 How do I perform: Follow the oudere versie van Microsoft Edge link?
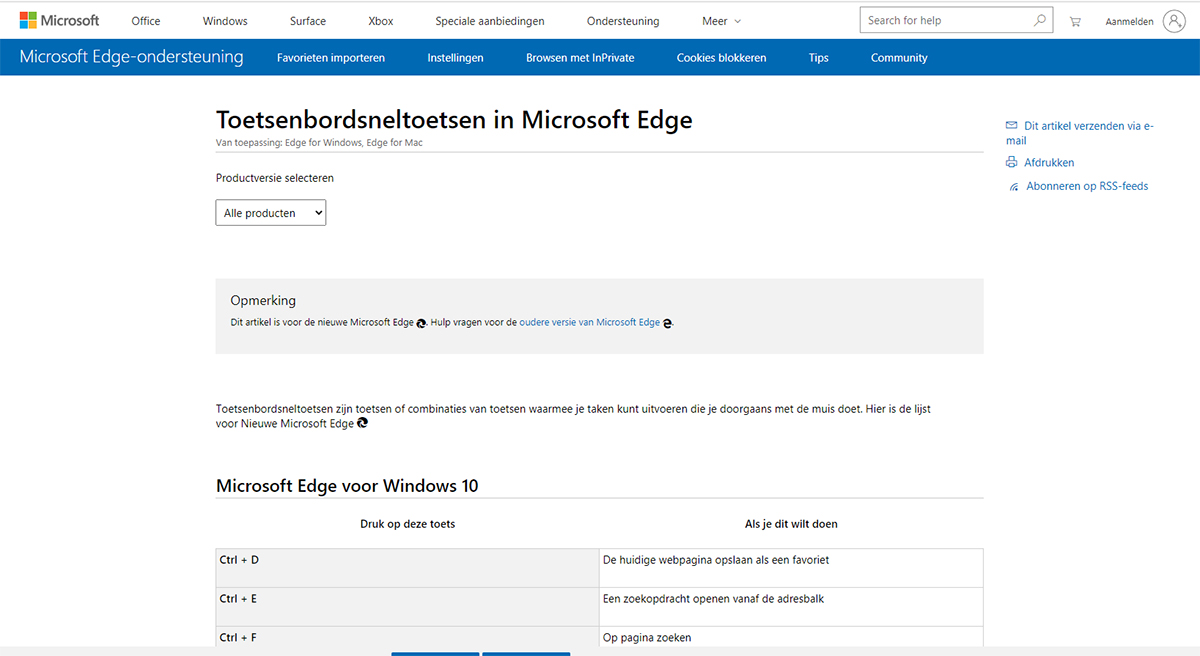pyautogui.click(x=589, y=323)
